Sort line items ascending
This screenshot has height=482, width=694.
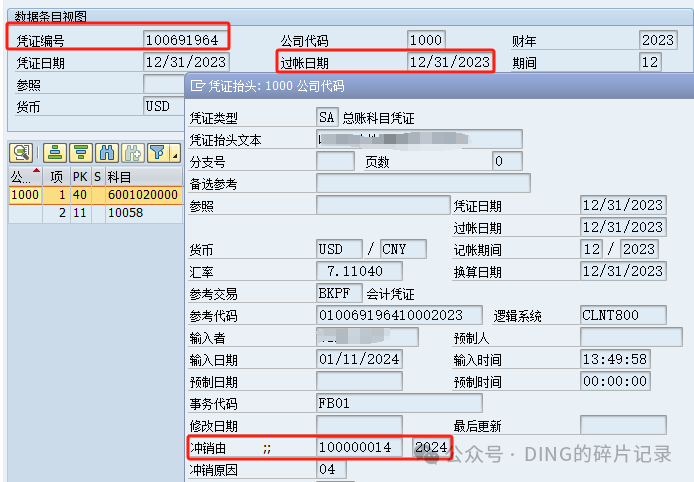click(x=54, y=153)
